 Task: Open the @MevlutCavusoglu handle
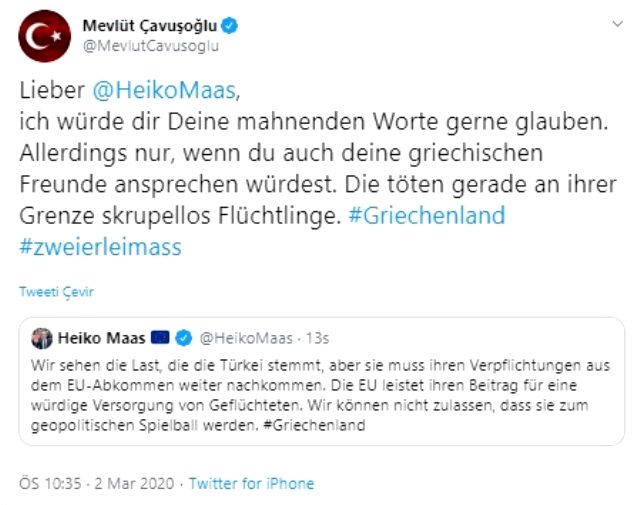[151, 46]
